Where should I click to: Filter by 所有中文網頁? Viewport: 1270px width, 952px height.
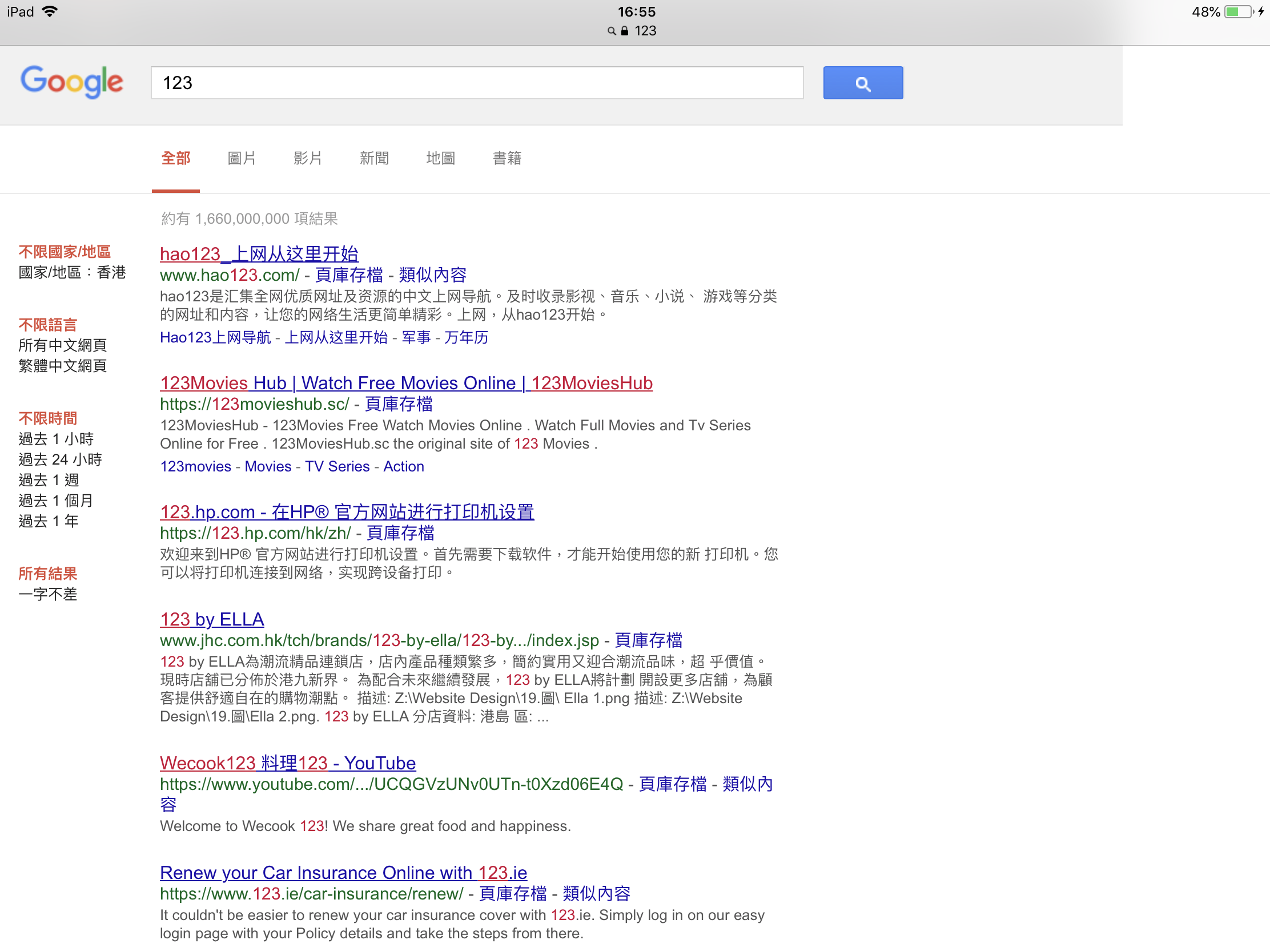tap(63, 345)
